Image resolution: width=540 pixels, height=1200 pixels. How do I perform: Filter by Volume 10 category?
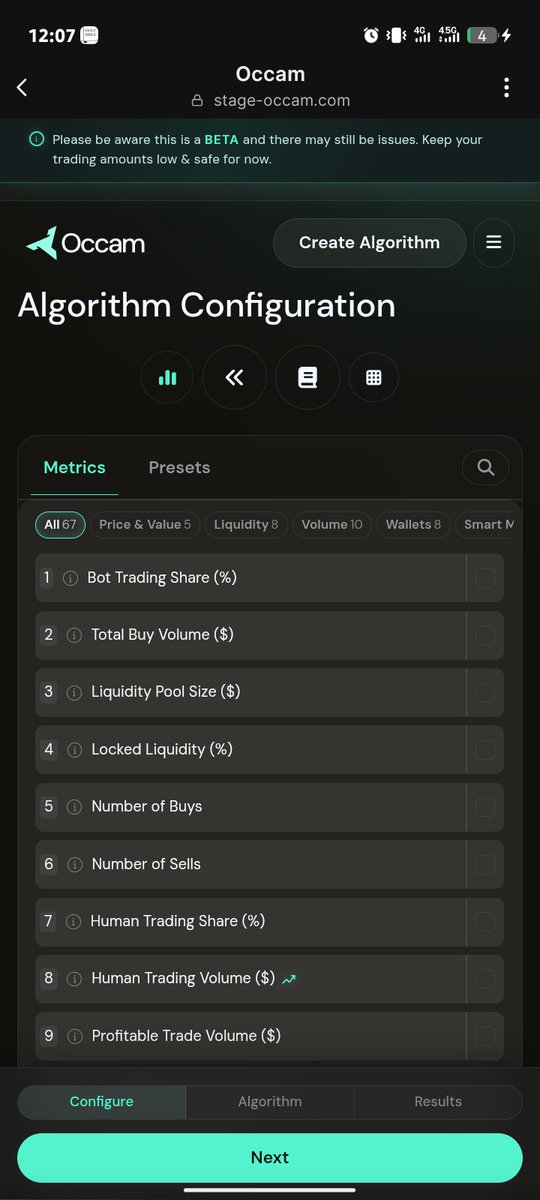click(332, 524)
